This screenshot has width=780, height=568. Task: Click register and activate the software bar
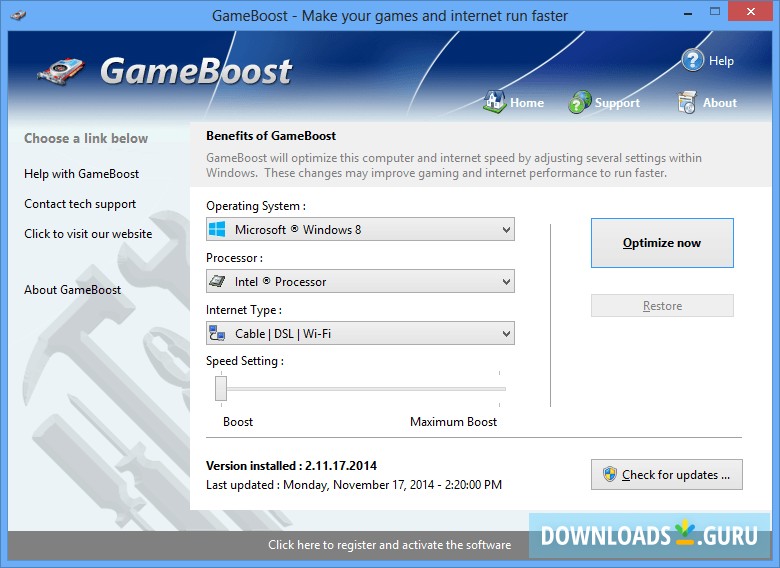[x=390, y=545]
